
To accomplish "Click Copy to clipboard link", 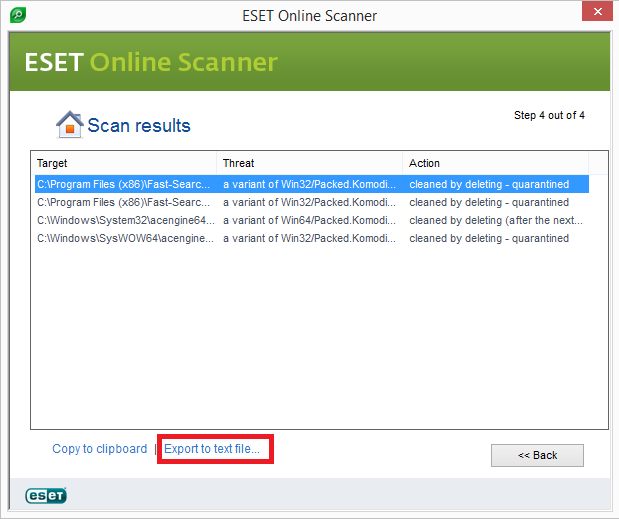I will click(99, 449).
